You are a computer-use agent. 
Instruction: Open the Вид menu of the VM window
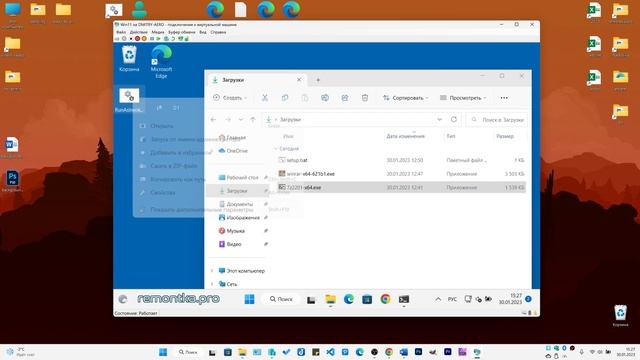click(202, 32)
